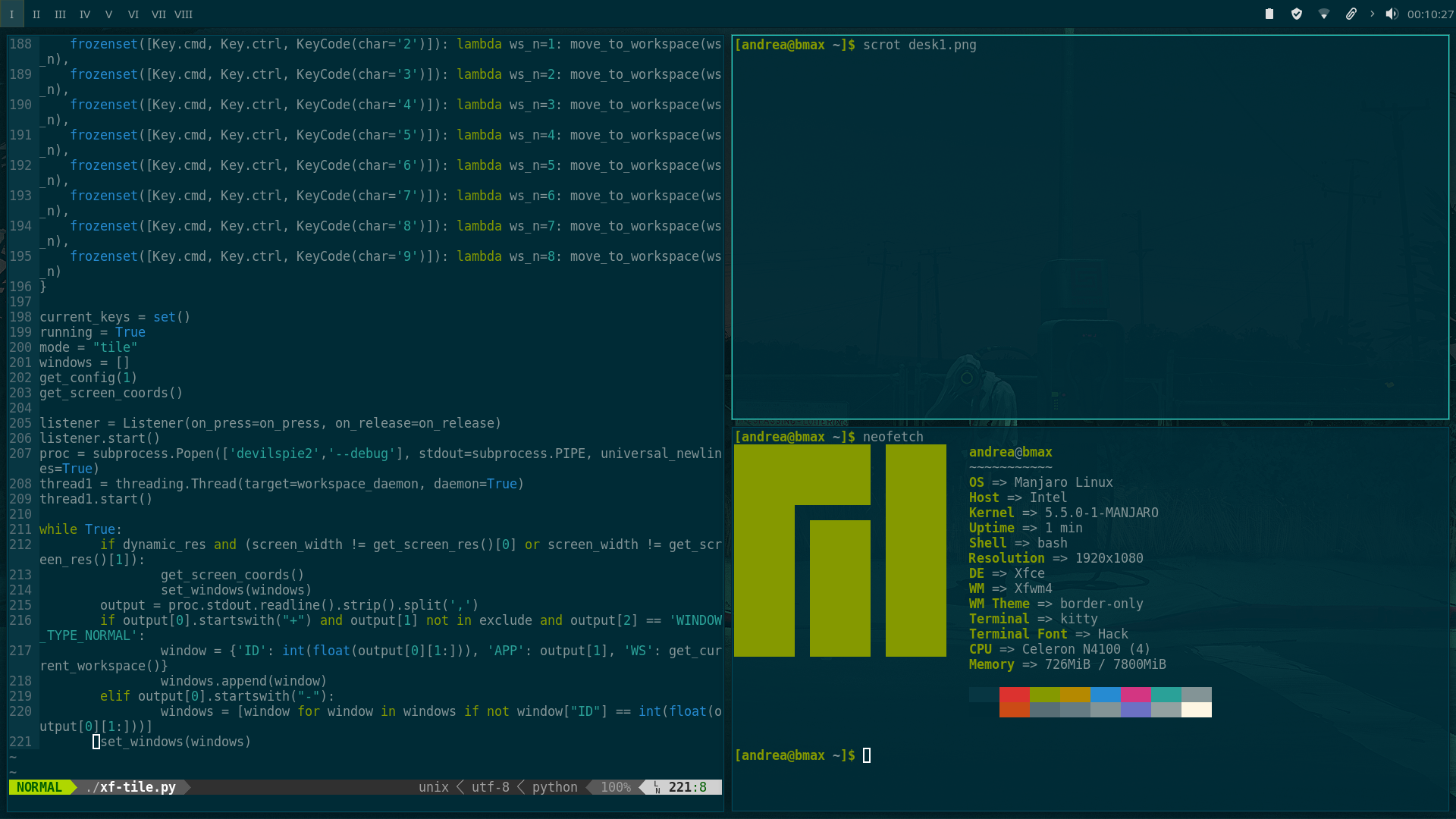Click the python filetype statusline entry
Image resolution: width=1456 pixels, height=819 pixels.
pyautogui.click(x=555, y=787)
